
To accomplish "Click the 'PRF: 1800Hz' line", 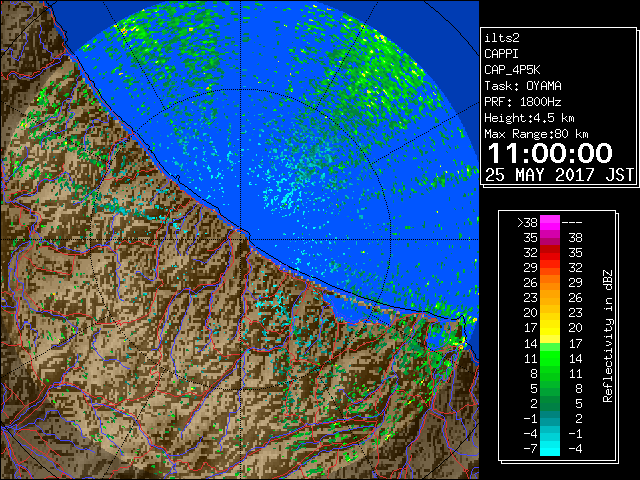I will pyautogui.click(x=523, y=102).
